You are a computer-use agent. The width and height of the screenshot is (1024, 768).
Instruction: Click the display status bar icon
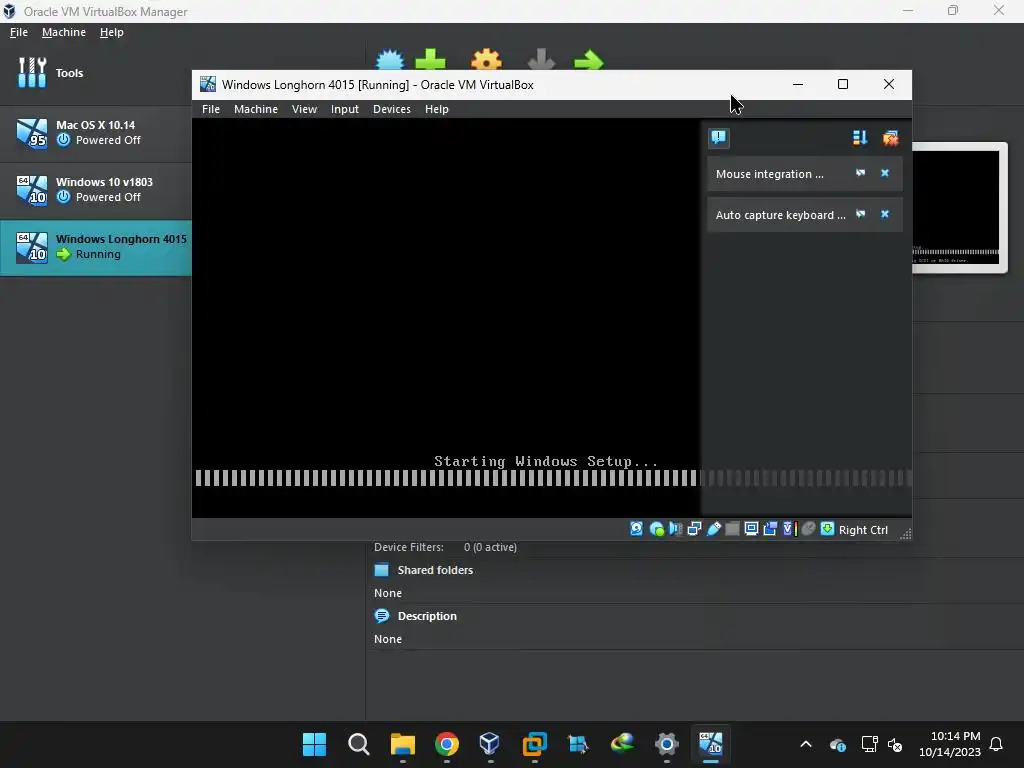coord(751,529)
